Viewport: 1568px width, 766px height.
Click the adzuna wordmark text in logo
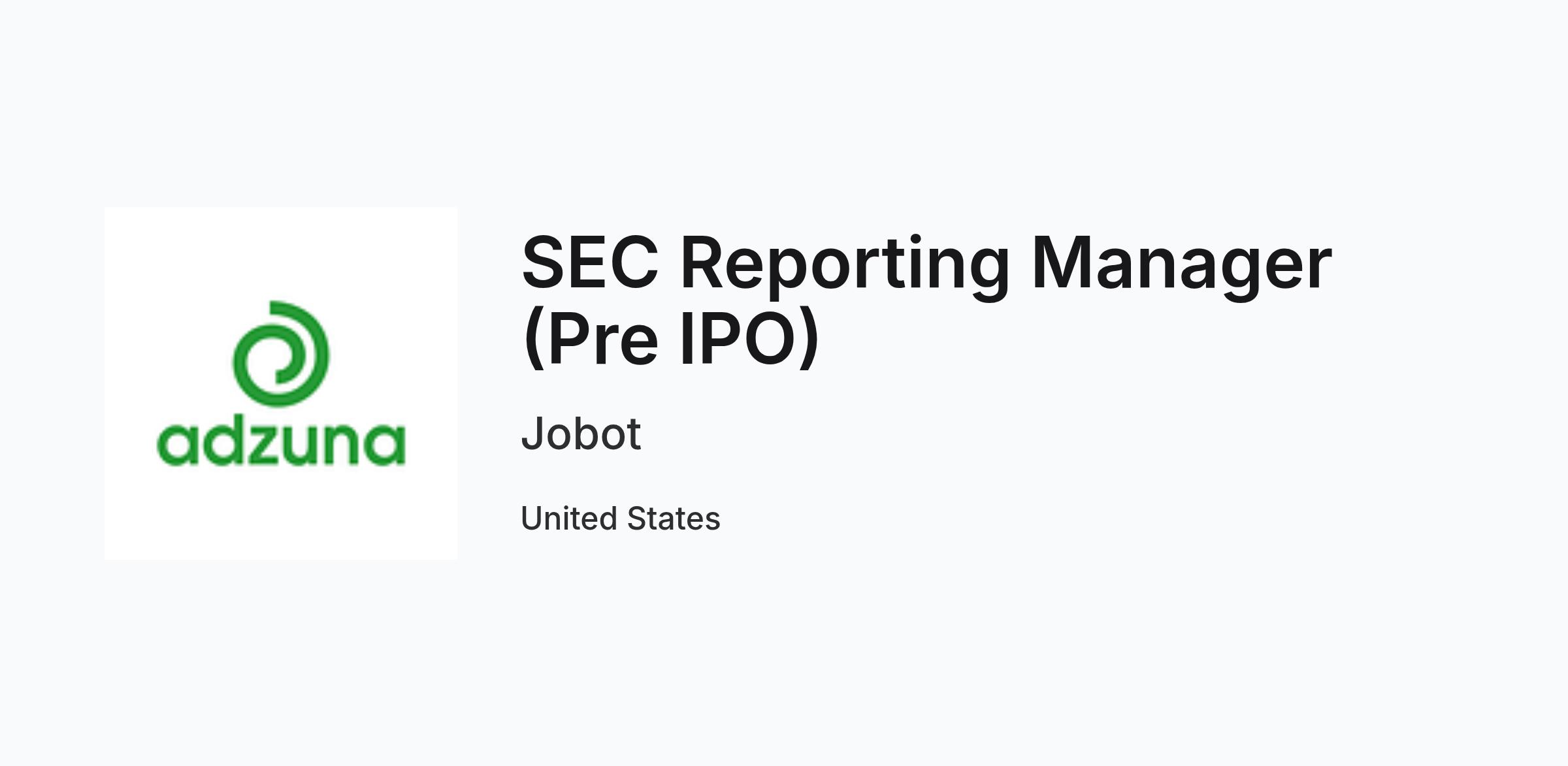(x=281, y=443)
